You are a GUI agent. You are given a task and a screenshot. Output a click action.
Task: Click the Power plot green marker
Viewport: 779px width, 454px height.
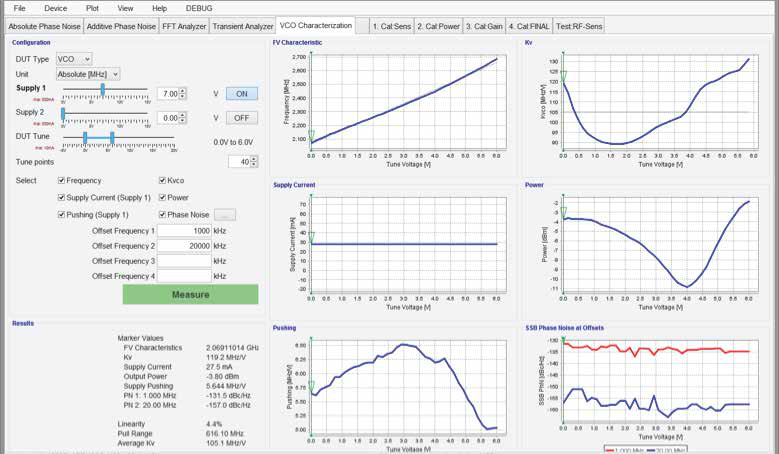pos(563,213)
